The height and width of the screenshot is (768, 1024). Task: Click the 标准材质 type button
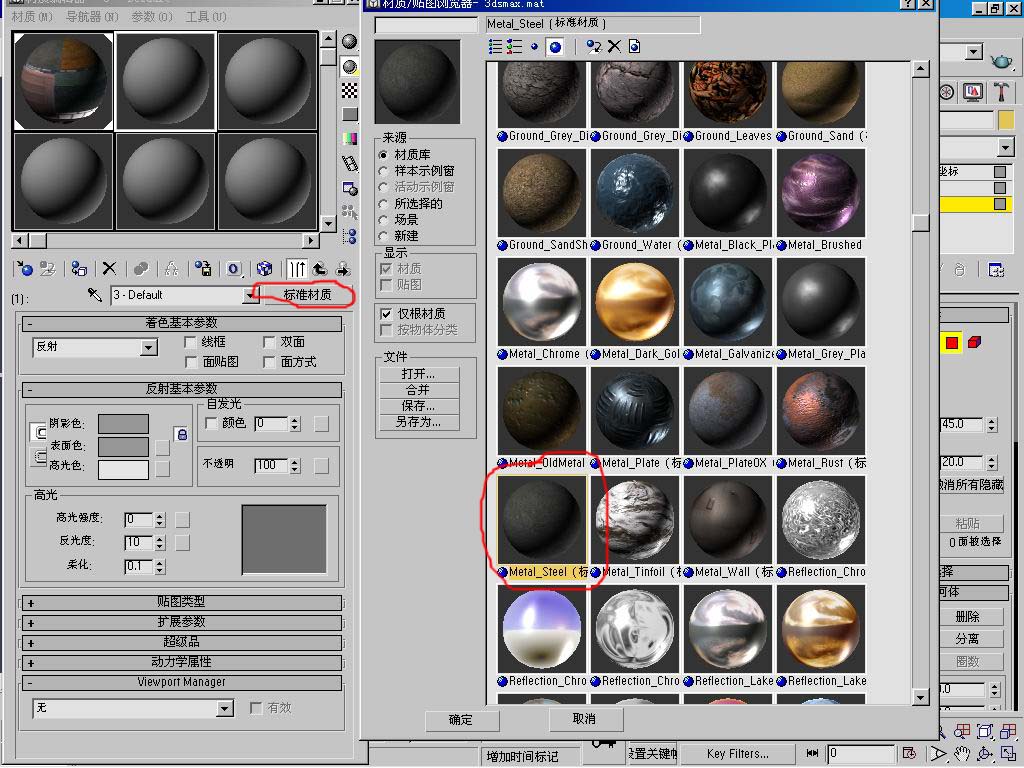308,295
